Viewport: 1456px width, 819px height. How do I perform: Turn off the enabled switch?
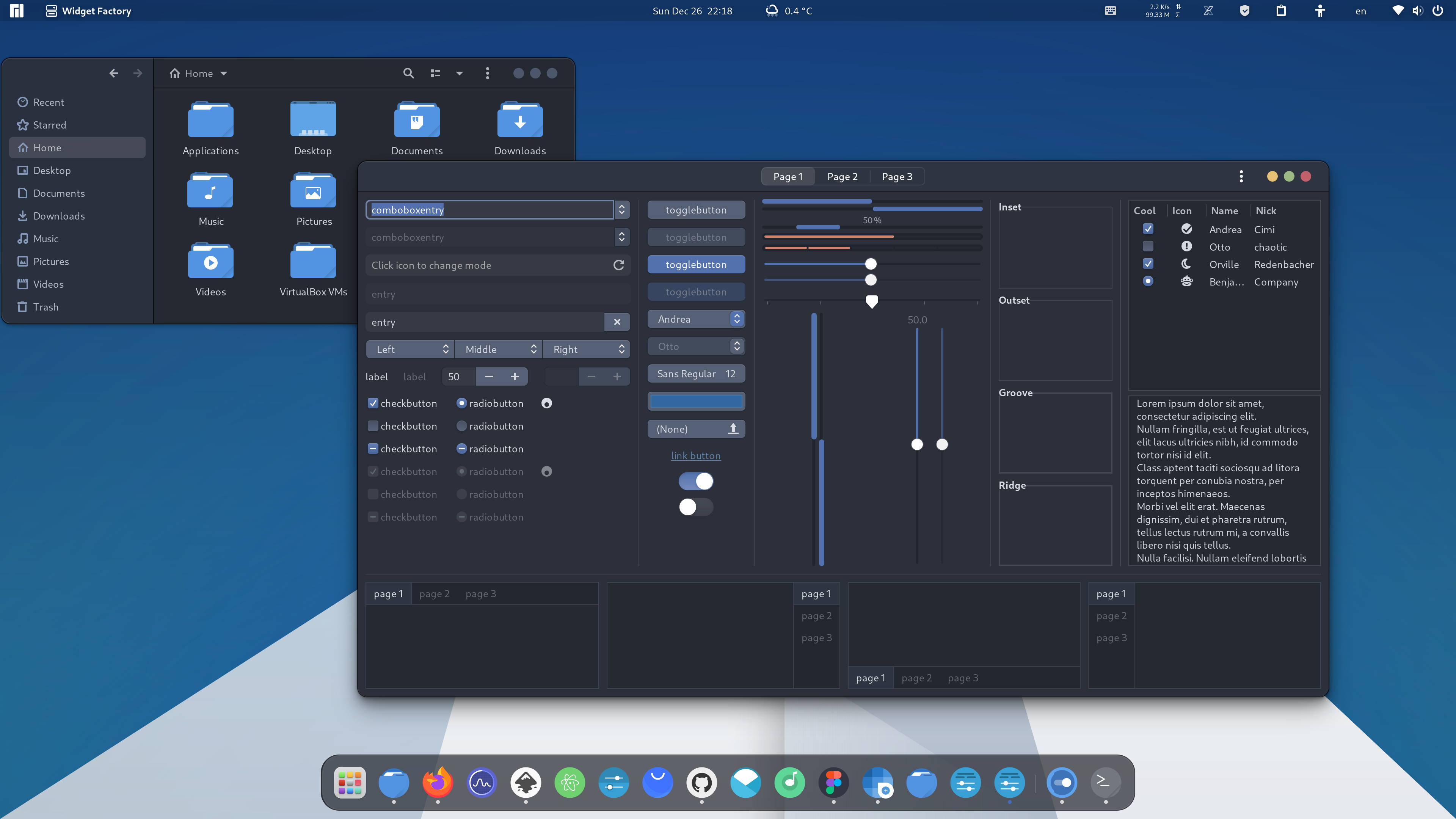point(696,481)
